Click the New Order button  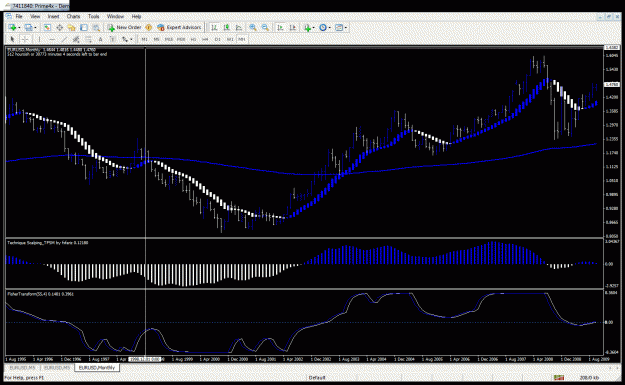[124, 28]
